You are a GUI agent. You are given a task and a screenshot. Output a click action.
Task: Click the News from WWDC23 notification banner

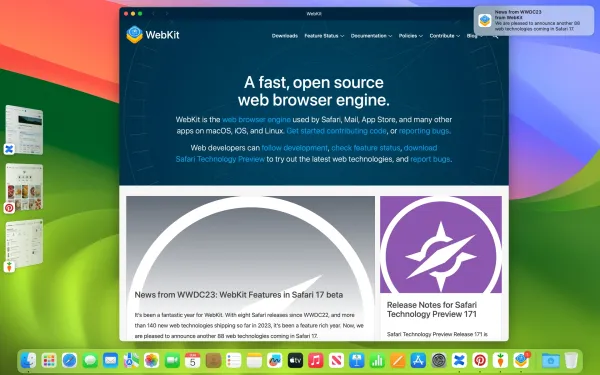coord(534,21)
